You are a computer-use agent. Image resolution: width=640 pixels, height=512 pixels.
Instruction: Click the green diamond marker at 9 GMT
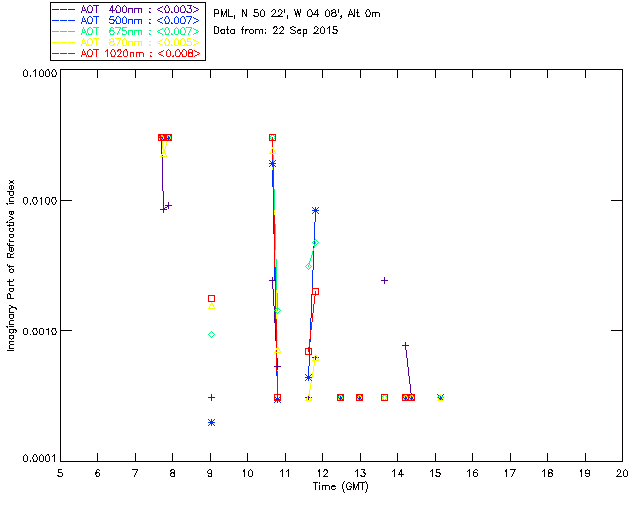[211, 335]
